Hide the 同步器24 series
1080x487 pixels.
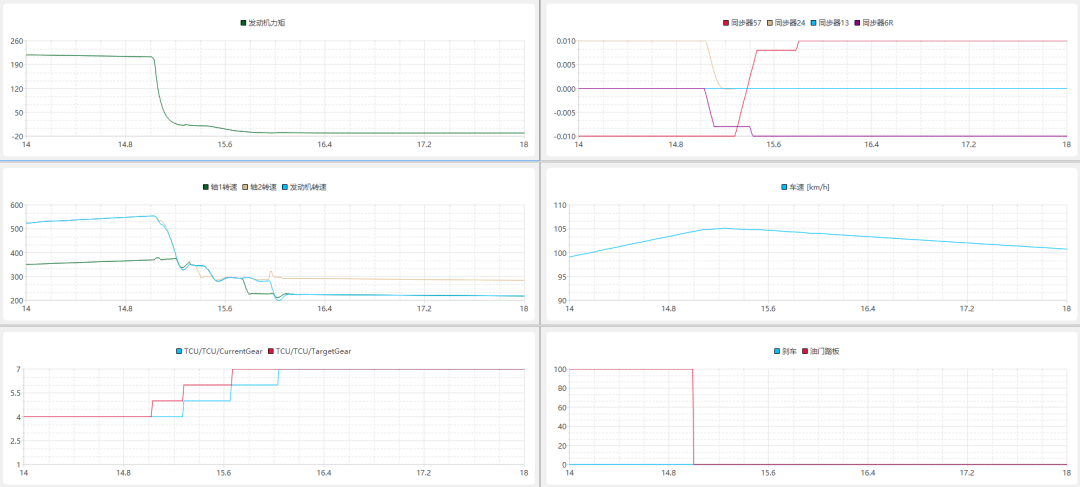point(787,23)
